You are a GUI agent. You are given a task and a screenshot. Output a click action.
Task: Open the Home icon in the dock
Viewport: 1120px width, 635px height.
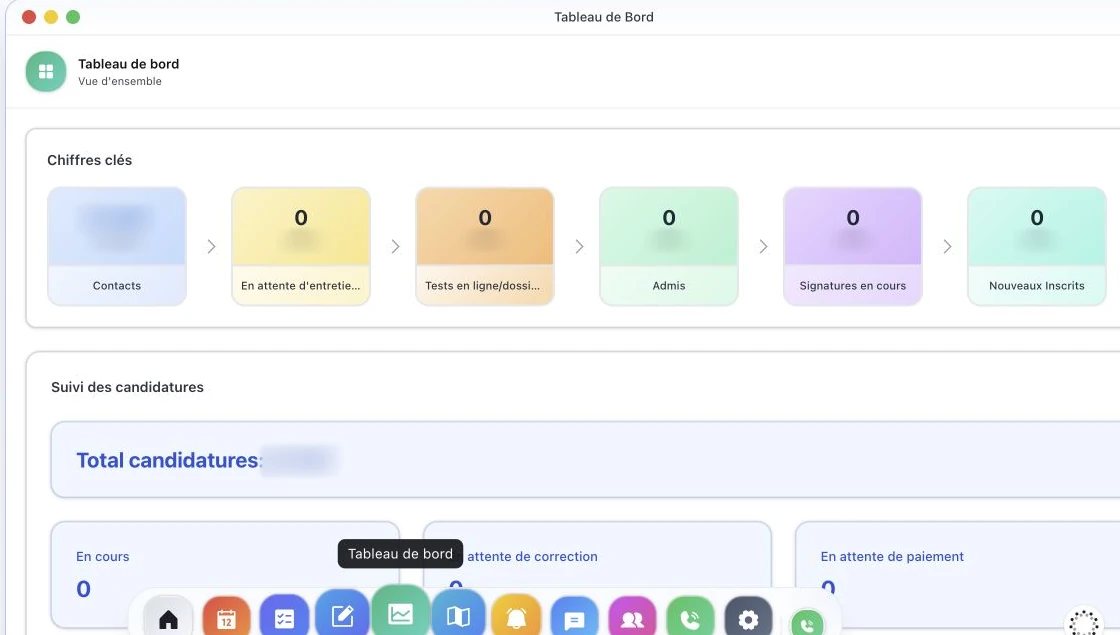(169, 616)
